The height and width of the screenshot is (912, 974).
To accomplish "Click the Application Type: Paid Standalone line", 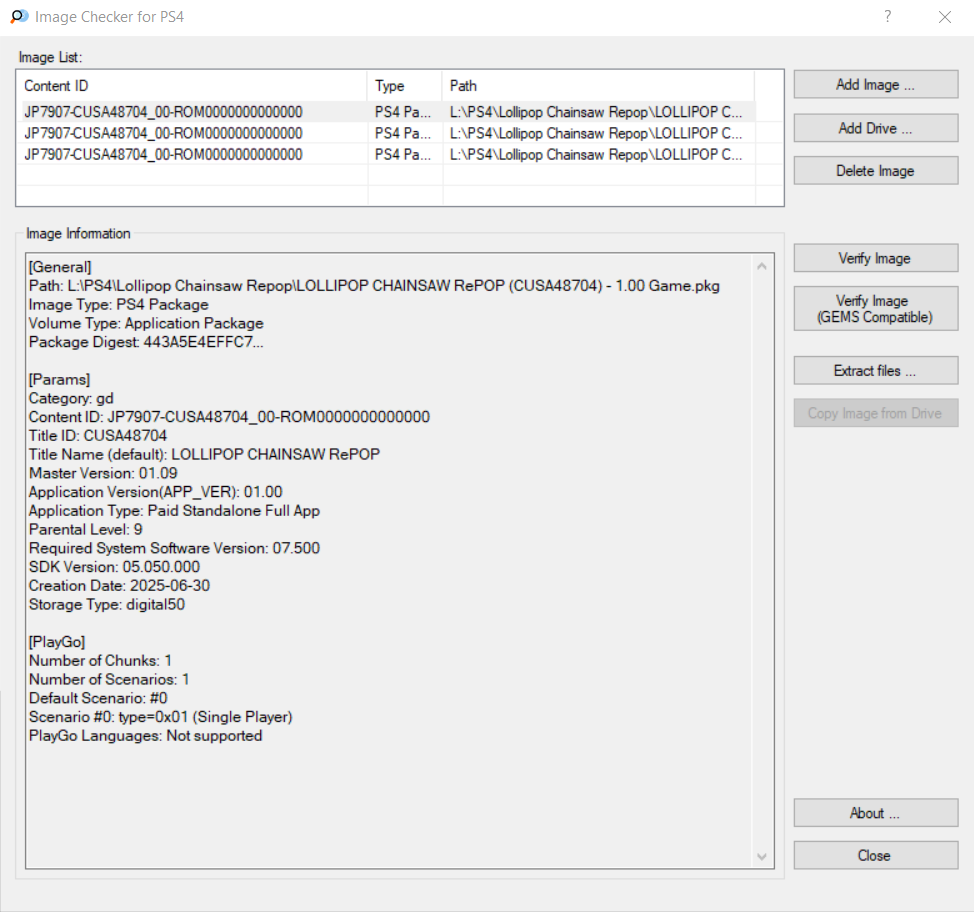I will click(x=175, y=511).
